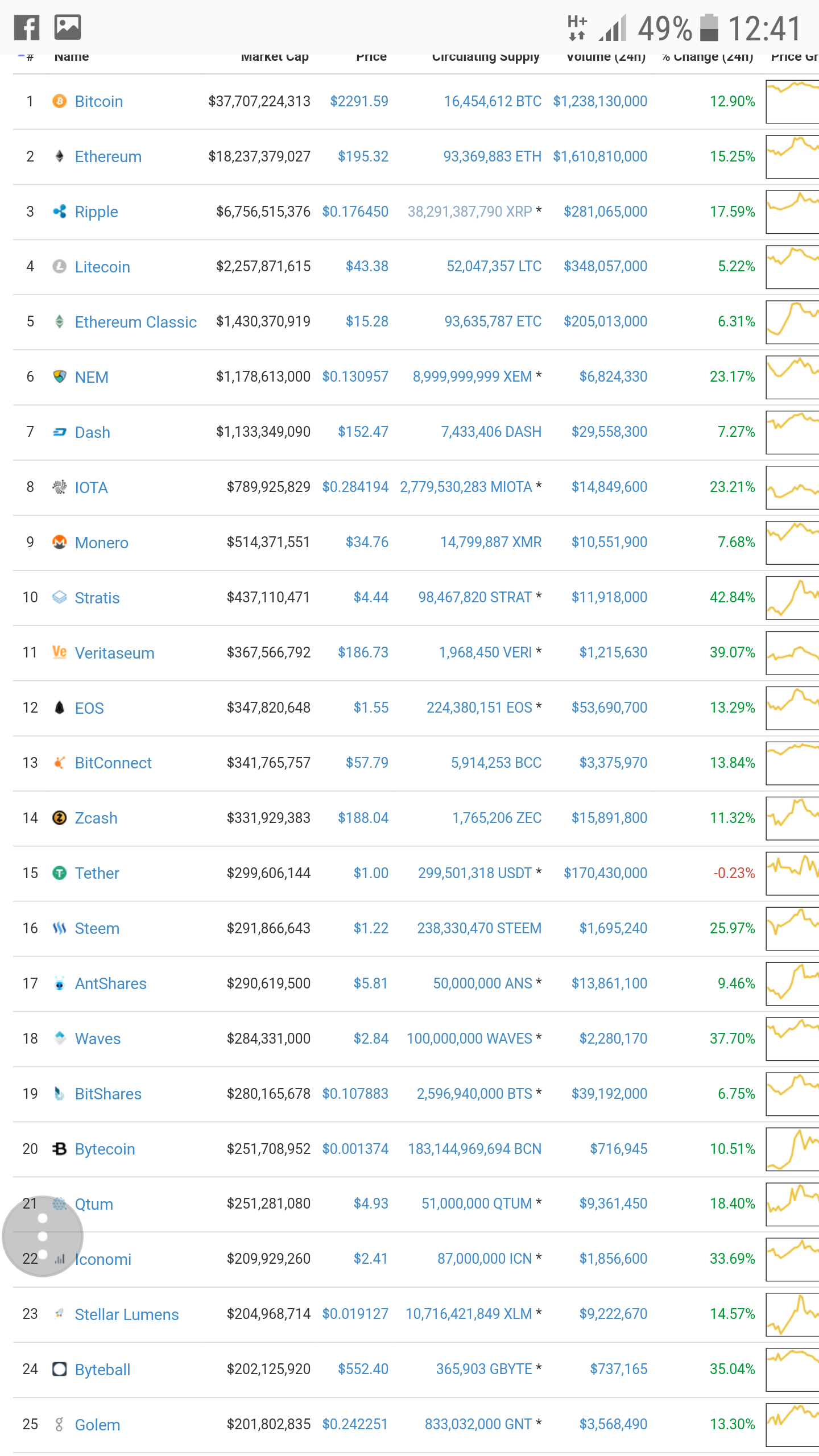Open Zcash supply 1,765,206 ZEC link
The image size is (819, 1456).
click(497, 818)
